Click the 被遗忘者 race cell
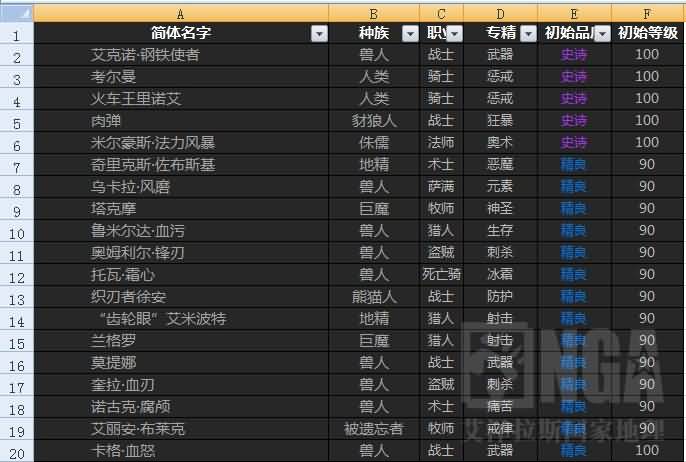This screenshot has height=462, width=686. point(374,429)
